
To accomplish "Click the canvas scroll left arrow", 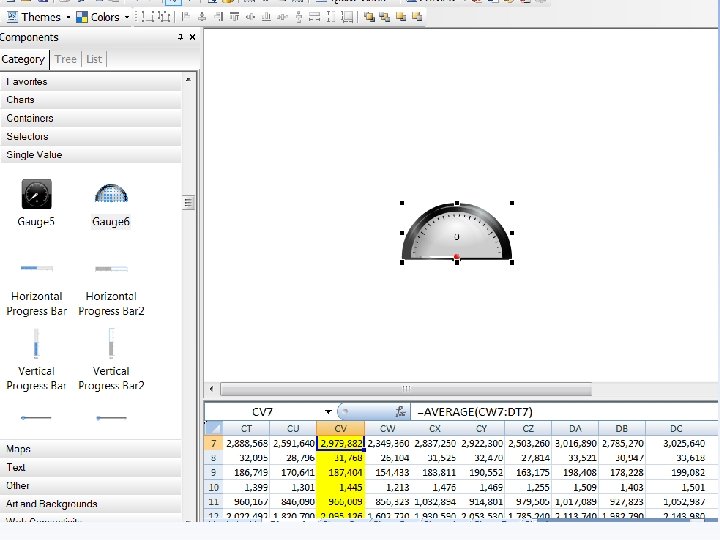I will pos(211,389).
